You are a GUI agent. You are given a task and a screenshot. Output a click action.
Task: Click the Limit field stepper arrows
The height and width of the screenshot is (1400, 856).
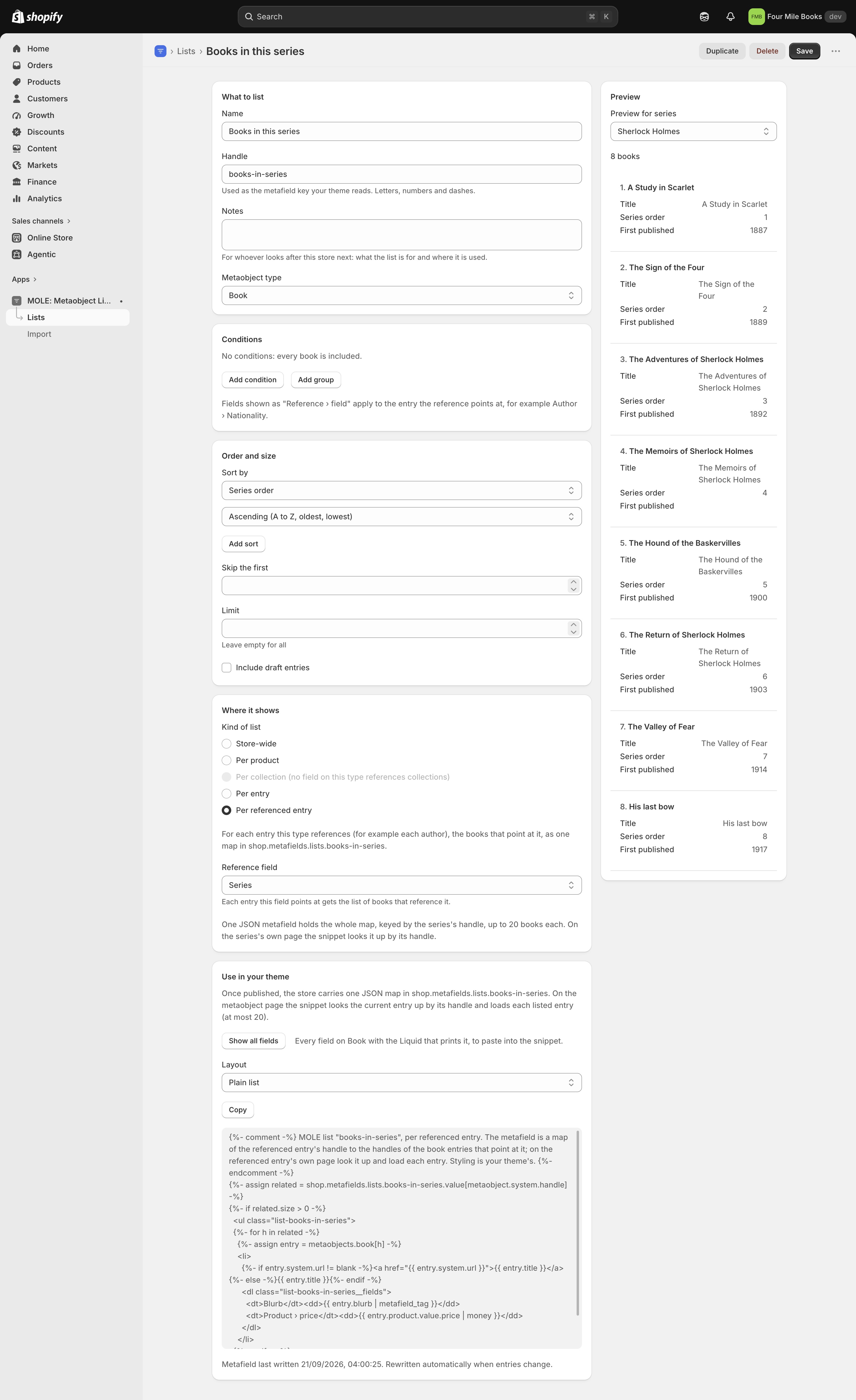coord(573,628)
